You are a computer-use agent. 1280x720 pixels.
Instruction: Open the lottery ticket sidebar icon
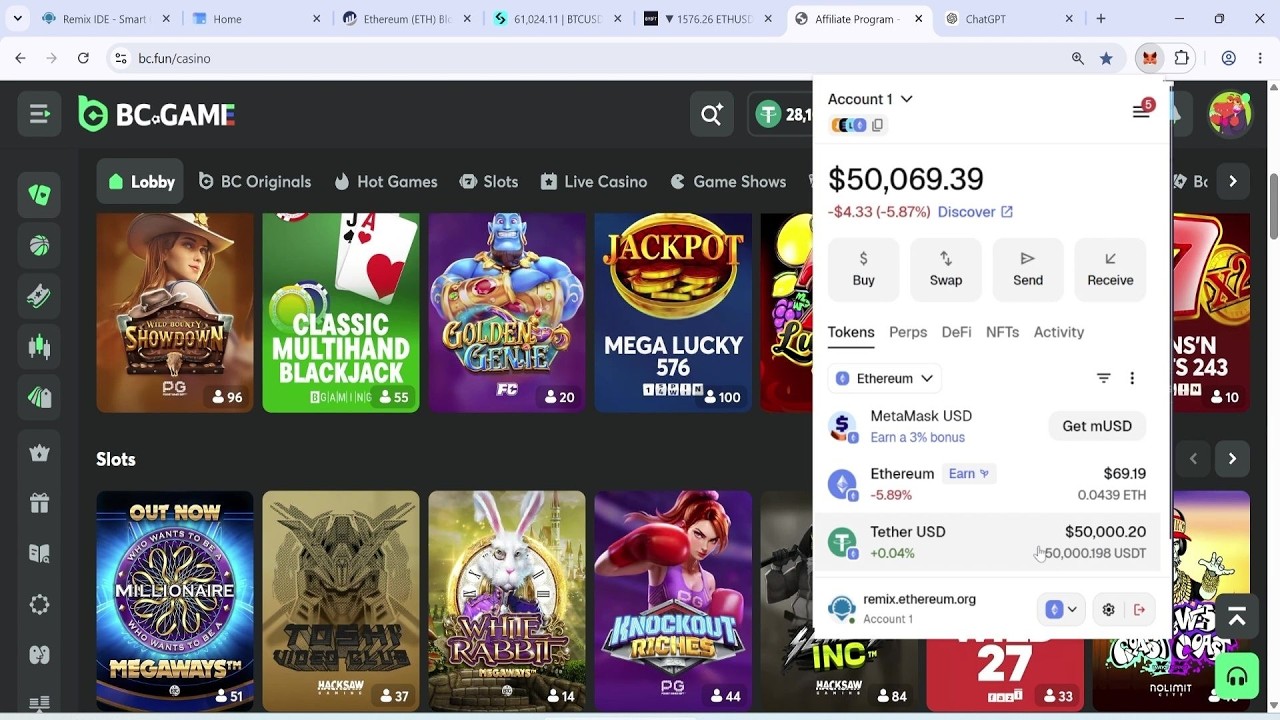39,296
